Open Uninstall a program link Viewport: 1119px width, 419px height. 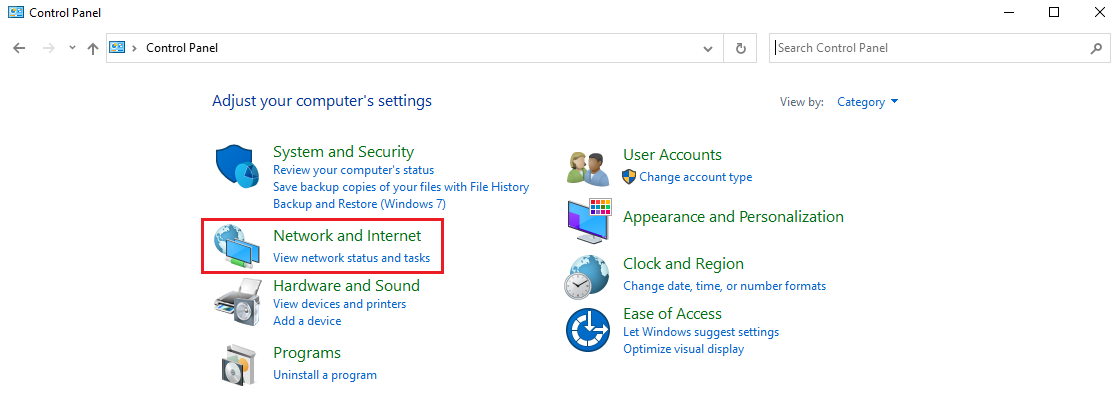coord(325,375)
